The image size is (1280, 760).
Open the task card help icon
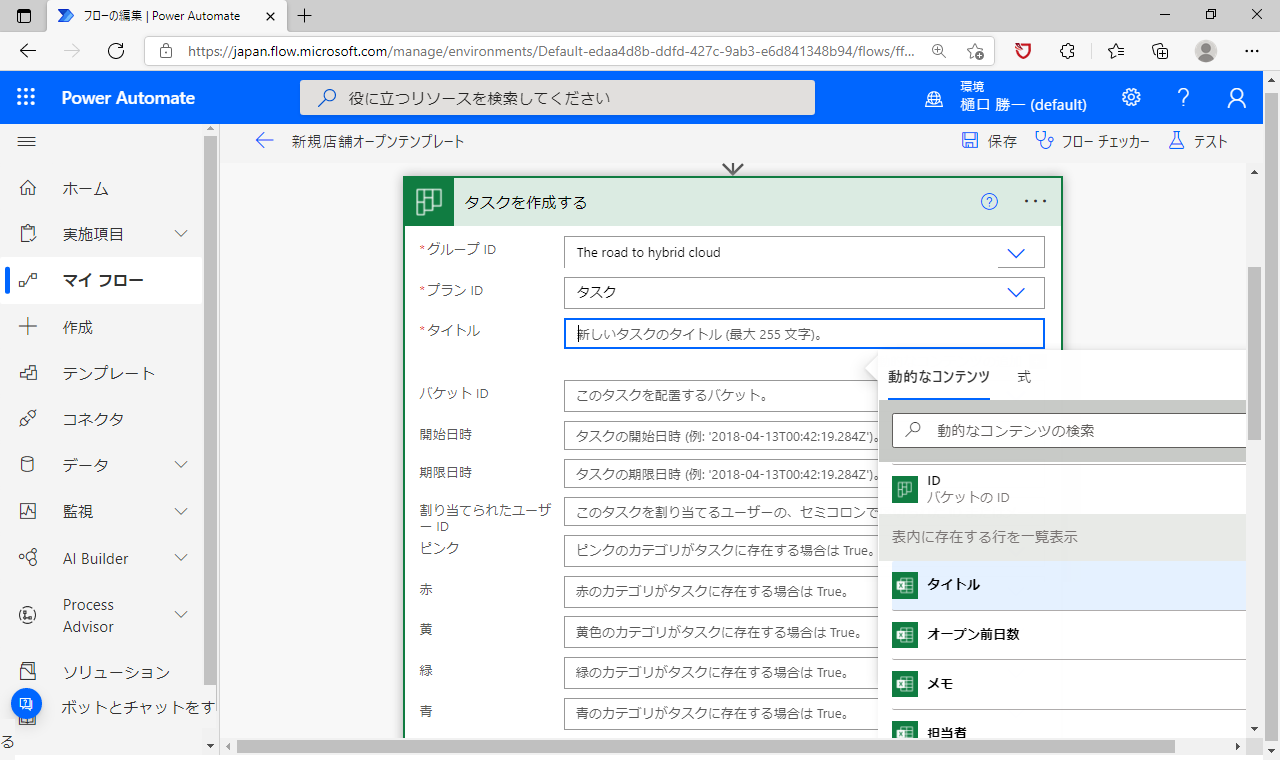(990, 202)
